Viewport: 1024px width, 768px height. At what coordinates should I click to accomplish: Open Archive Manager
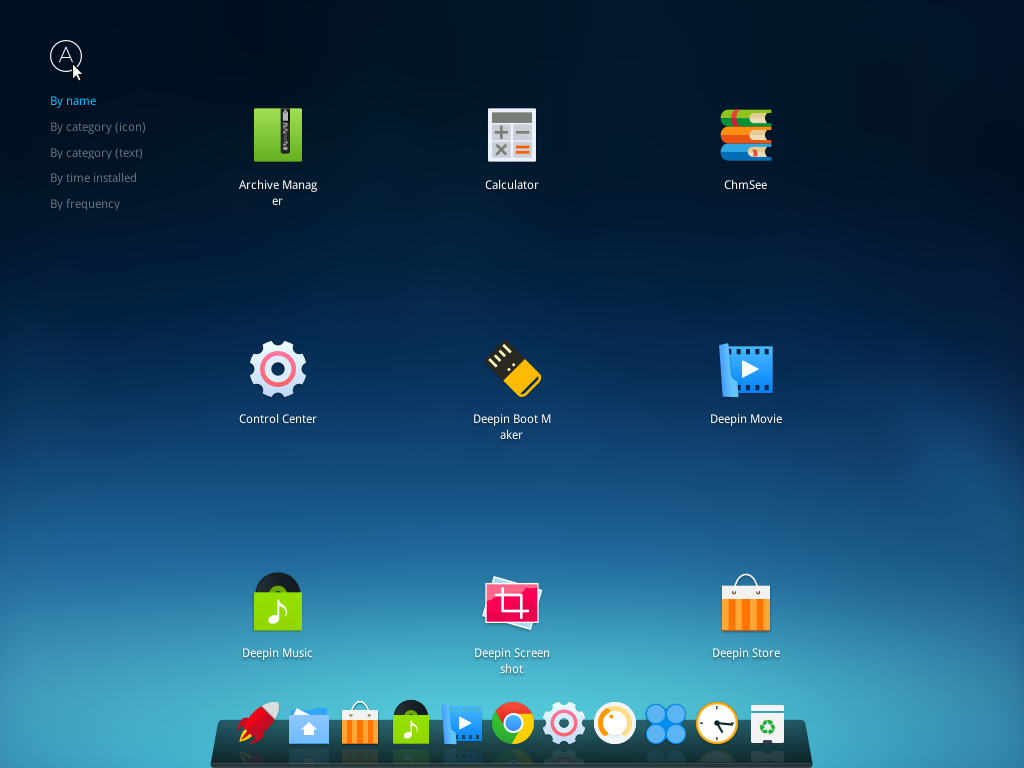point(278,135)
